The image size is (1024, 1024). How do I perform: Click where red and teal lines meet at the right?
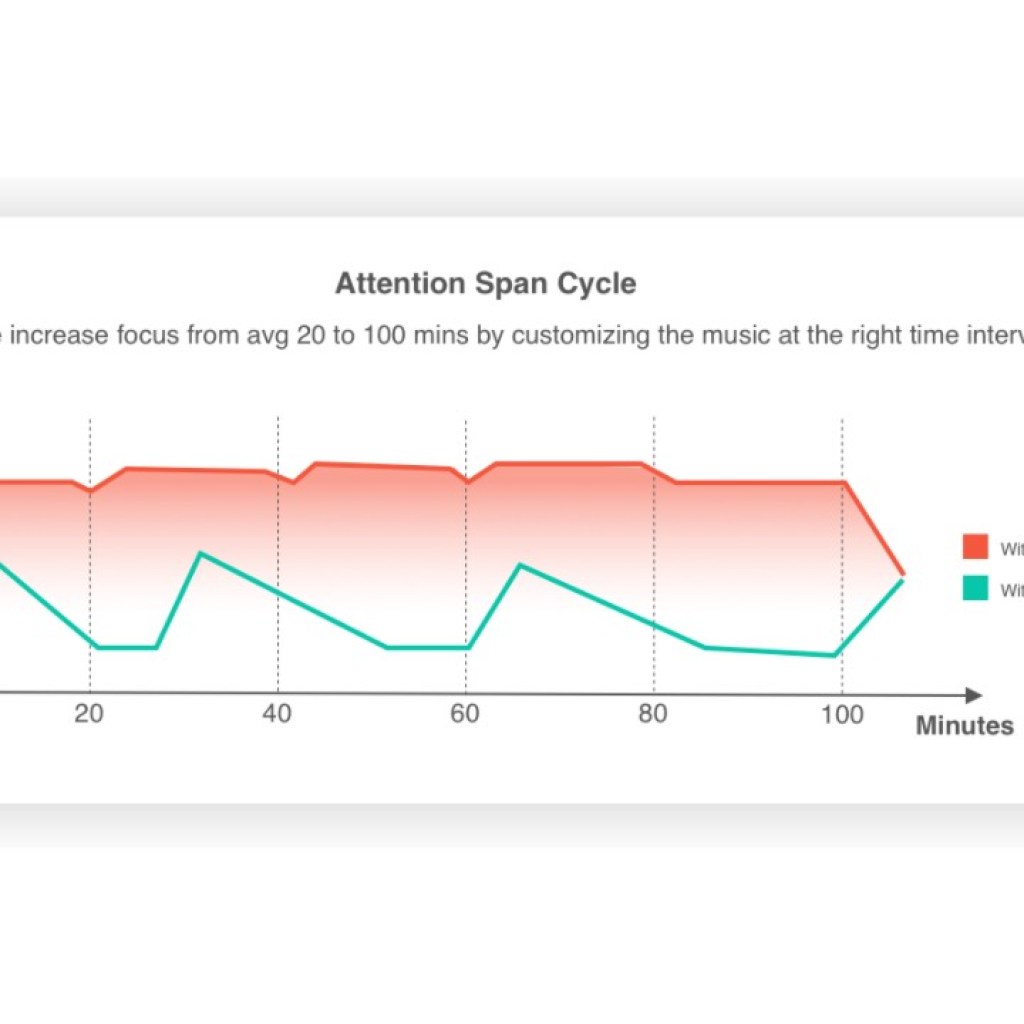[904, 577]
